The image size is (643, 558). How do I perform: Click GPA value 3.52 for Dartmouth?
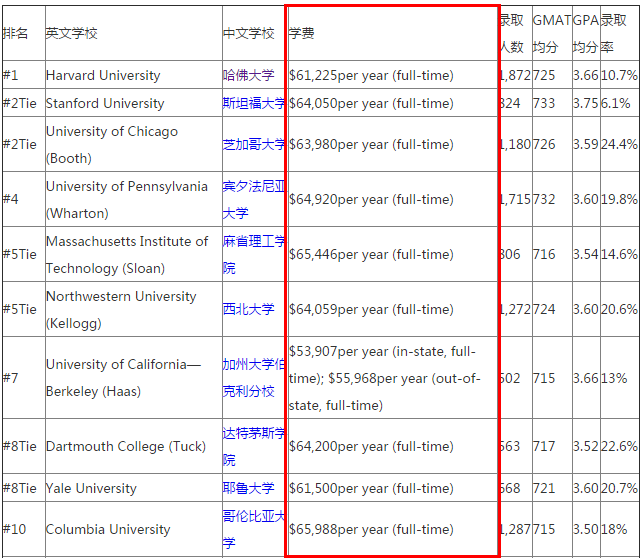click(586, 446)
